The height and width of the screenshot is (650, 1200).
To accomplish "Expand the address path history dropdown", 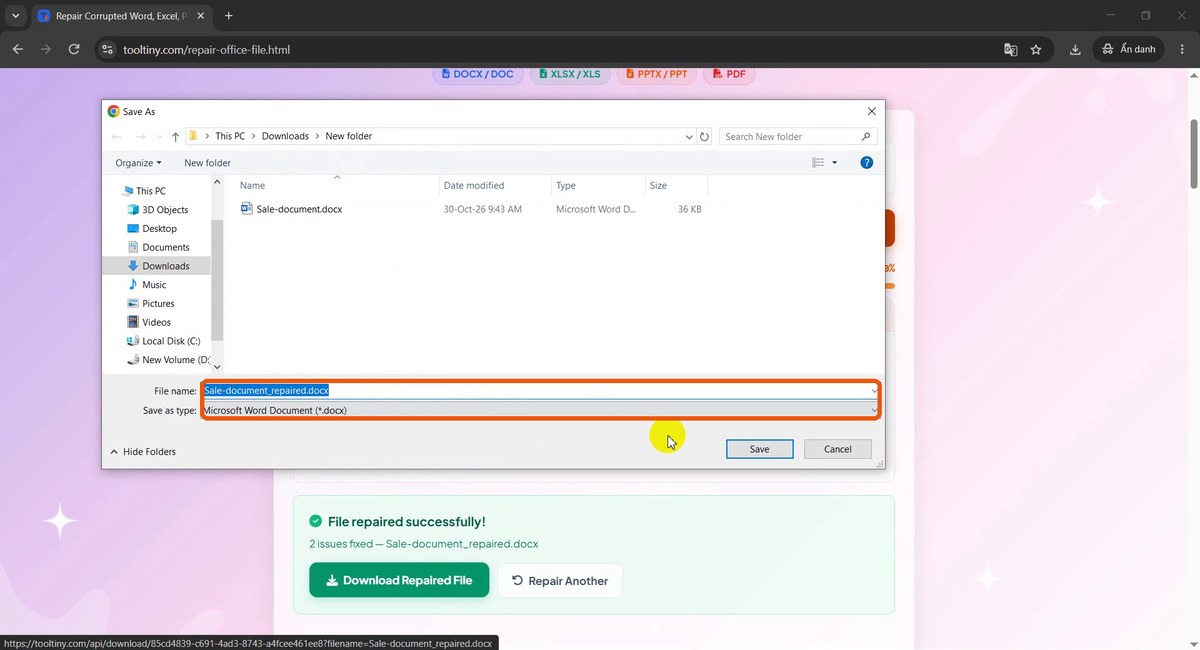I will (x=689, y=136).
